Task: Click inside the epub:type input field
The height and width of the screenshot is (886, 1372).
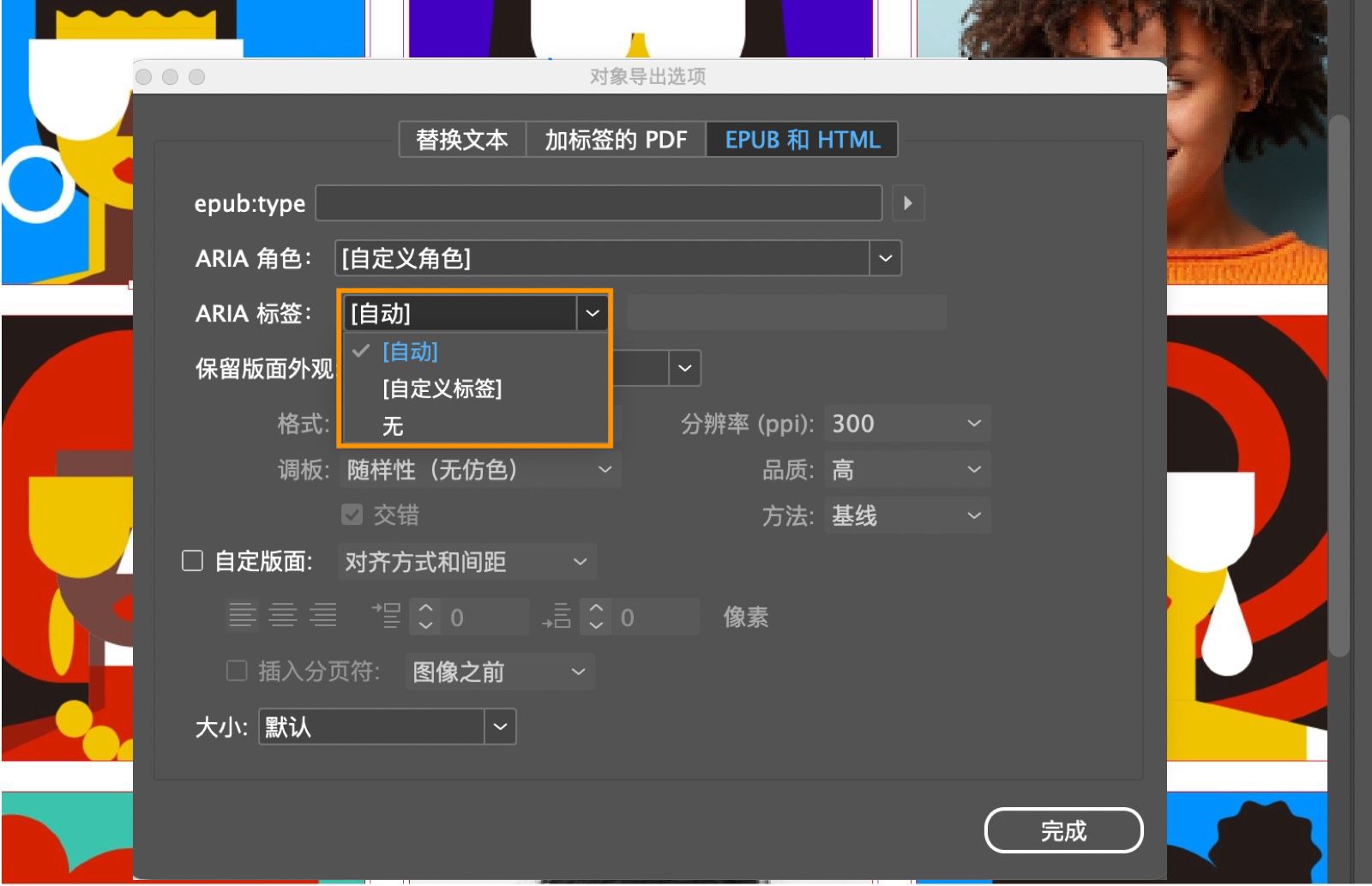Action: [x=599, y=203]
